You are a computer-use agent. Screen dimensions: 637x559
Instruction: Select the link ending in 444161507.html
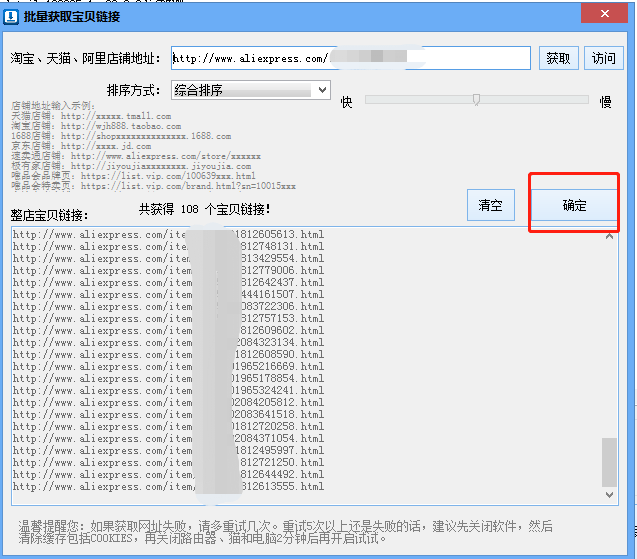(x=168, y=295)
